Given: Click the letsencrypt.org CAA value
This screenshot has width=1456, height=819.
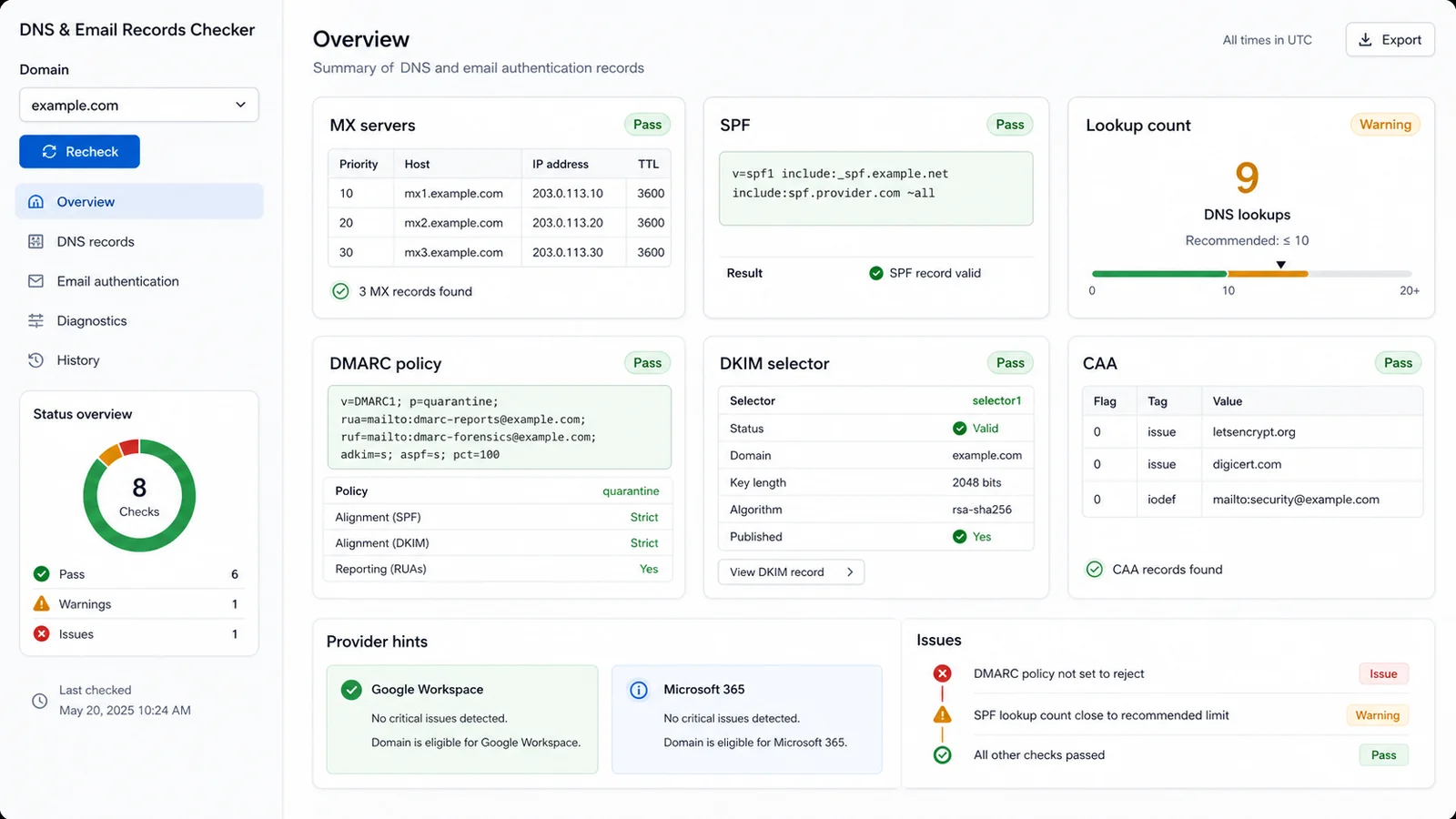Looking at the screenshot, I should pyautogui.click(x=1254, y=432).
